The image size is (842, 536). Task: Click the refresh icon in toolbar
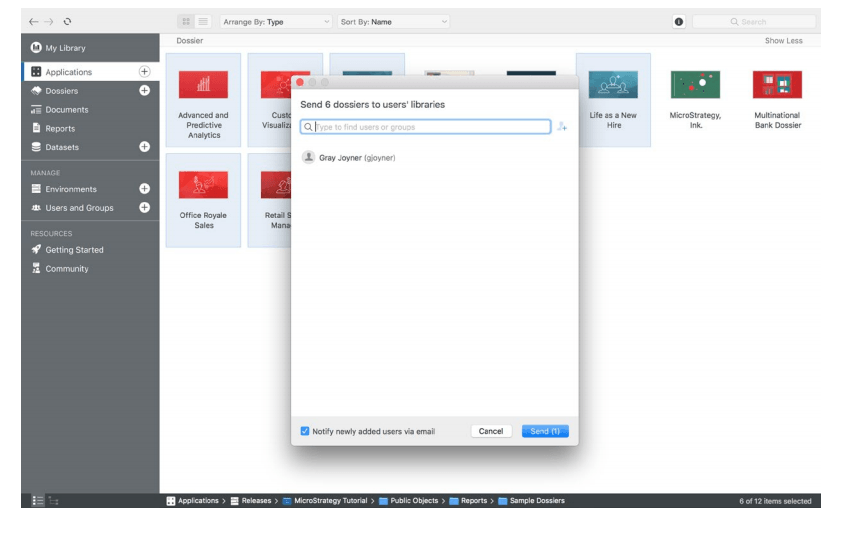(67, 22)
